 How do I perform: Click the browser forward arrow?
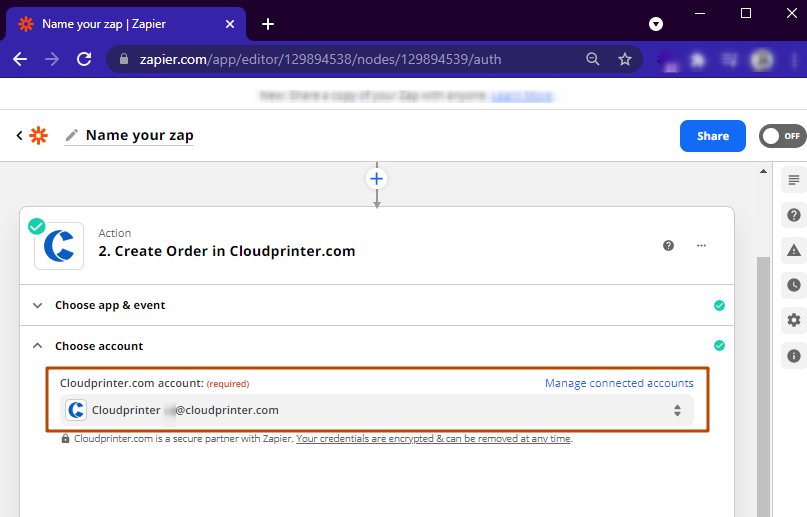[x=52, y=59]
